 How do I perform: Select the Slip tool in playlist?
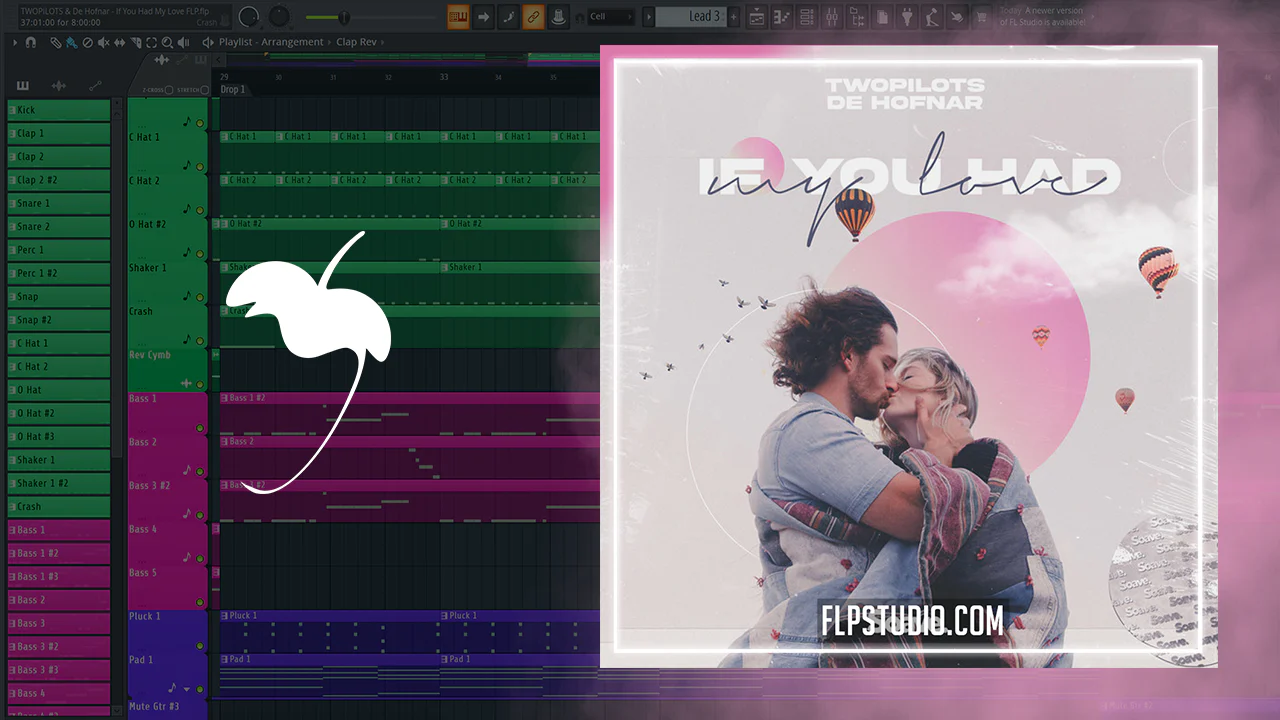119,43
